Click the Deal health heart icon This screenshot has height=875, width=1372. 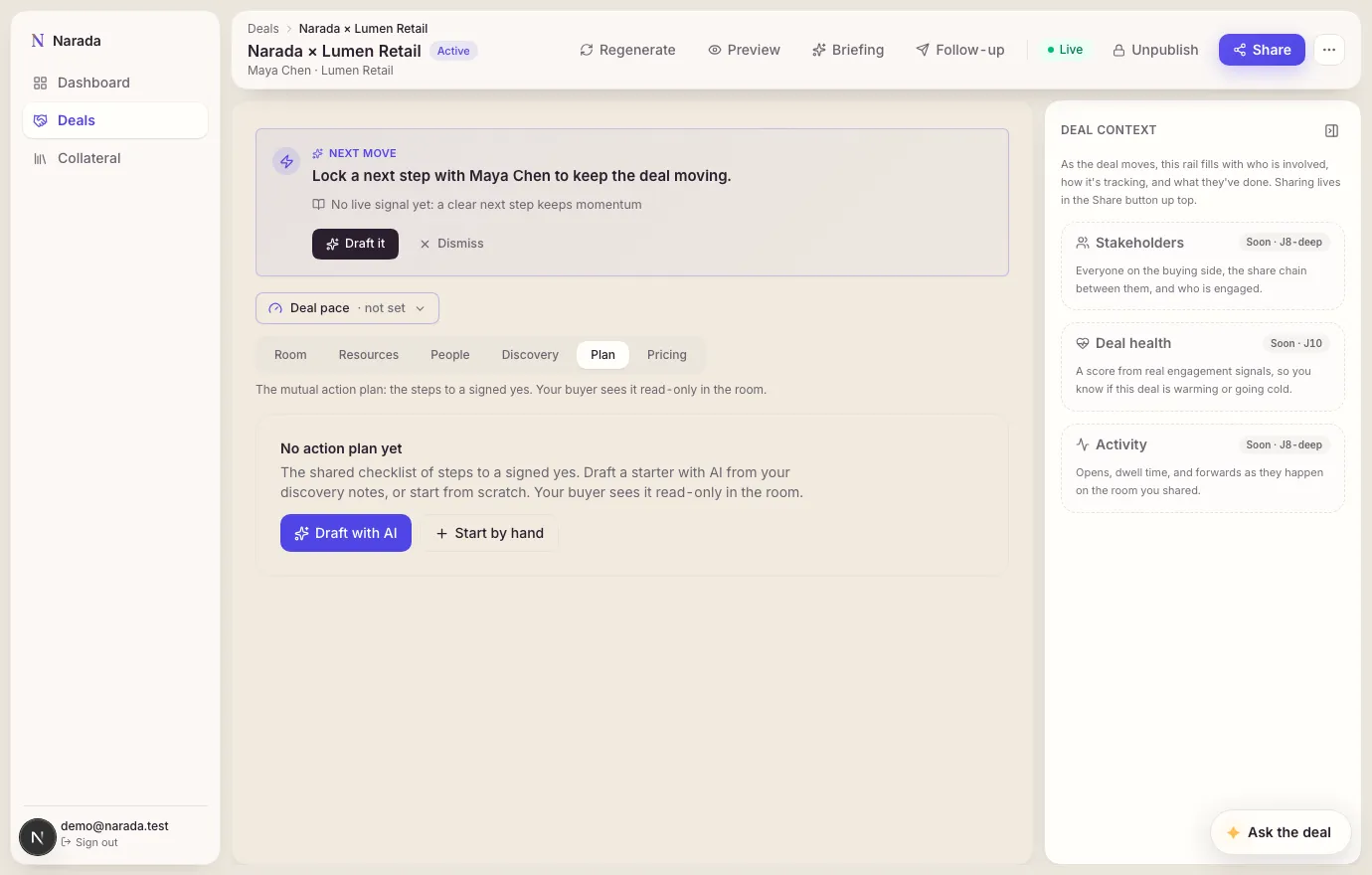coord(1083,343)
